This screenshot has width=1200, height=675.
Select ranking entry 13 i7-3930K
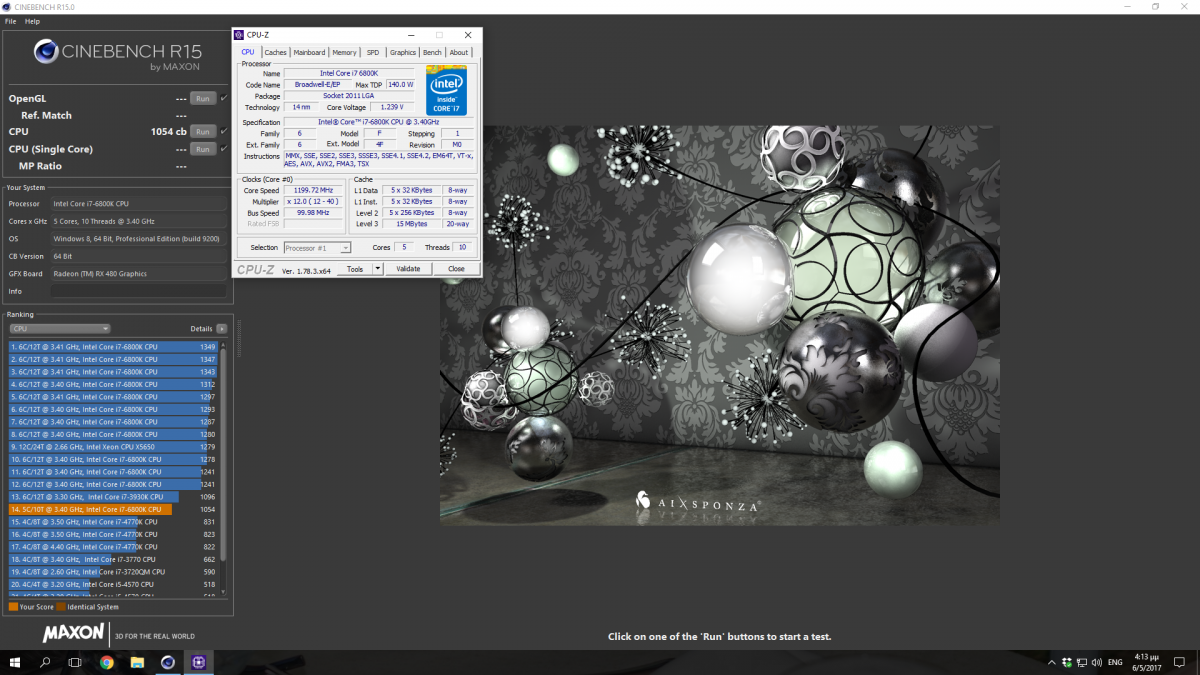point(113,497)
